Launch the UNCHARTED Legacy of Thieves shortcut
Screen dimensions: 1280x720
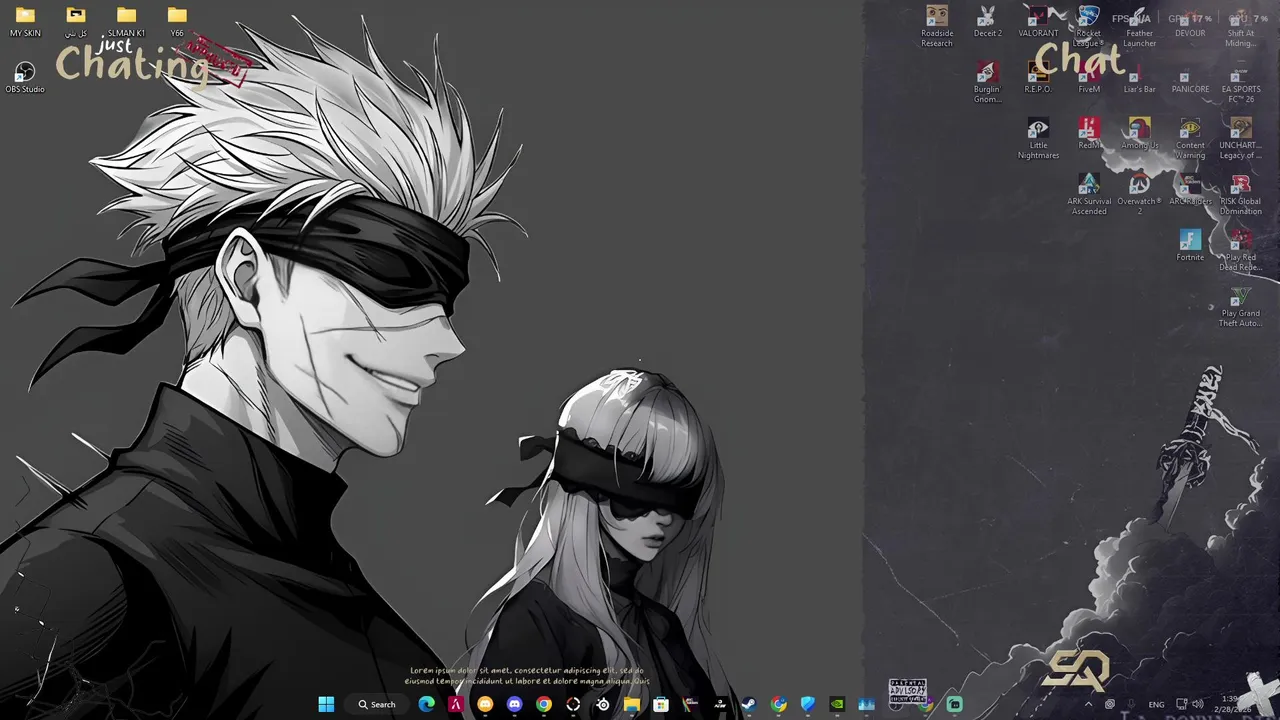1241,138
